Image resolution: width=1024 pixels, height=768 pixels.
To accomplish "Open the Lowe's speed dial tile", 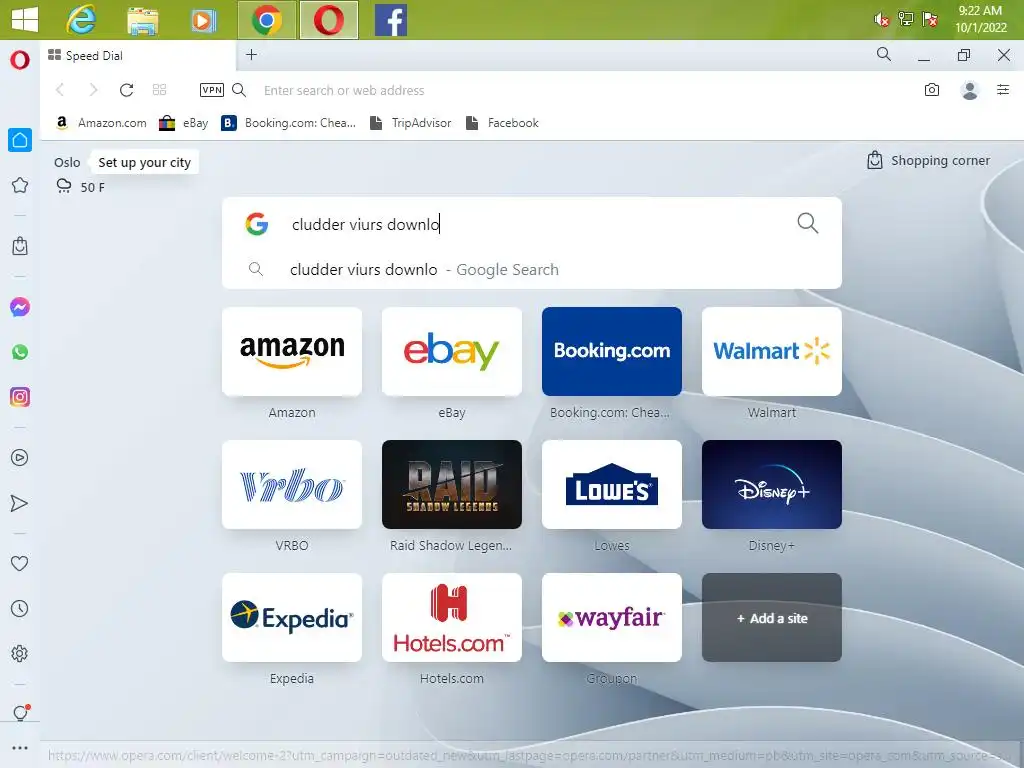I will coord(612,485).
